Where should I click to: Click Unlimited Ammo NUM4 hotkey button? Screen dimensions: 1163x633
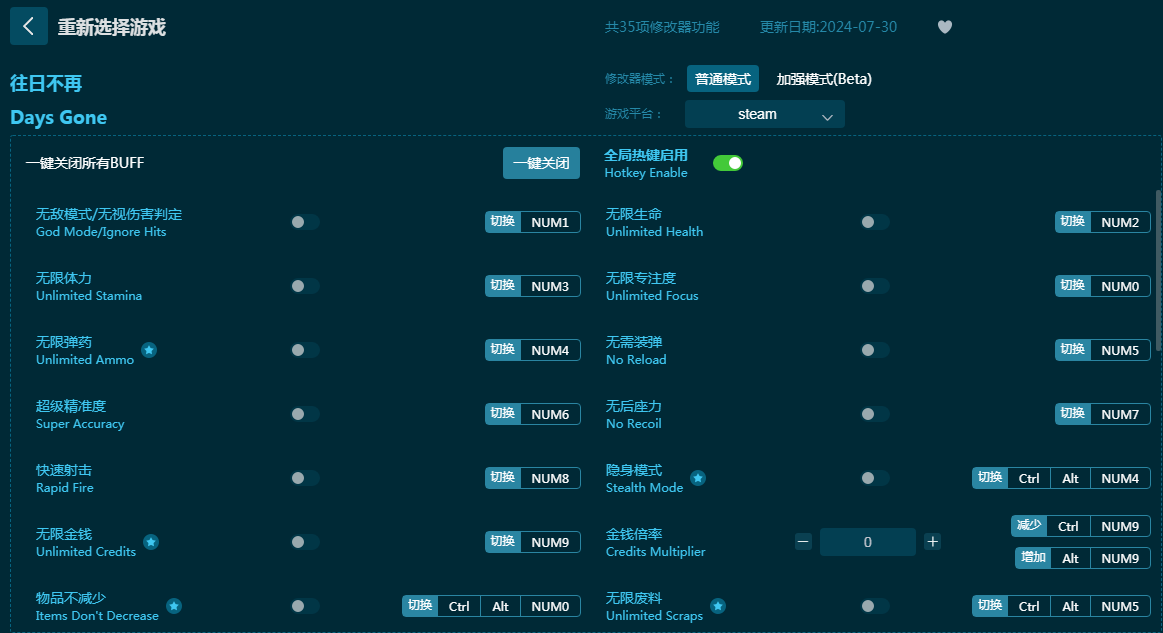533,350
